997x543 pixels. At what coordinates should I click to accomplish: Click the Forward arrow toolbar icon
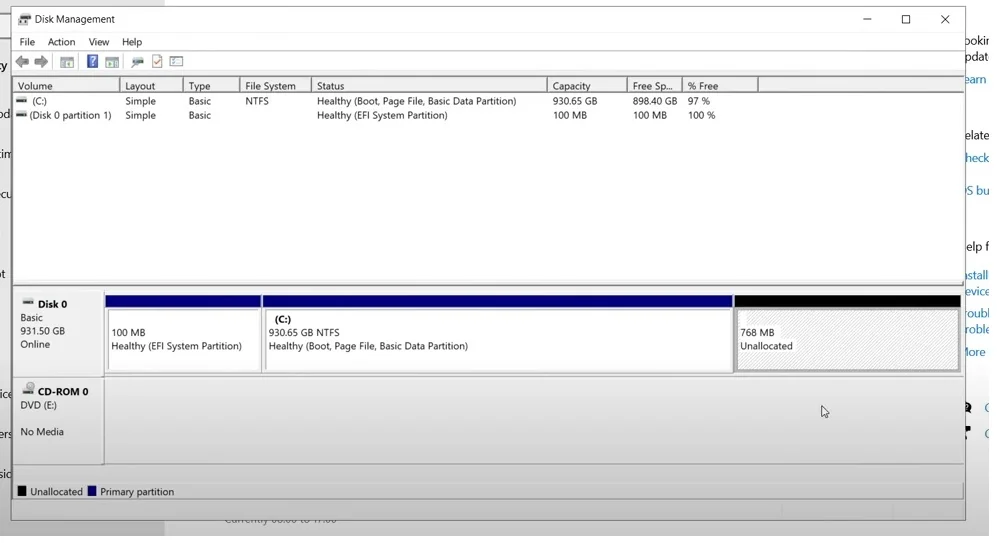(x=41, y=62)
